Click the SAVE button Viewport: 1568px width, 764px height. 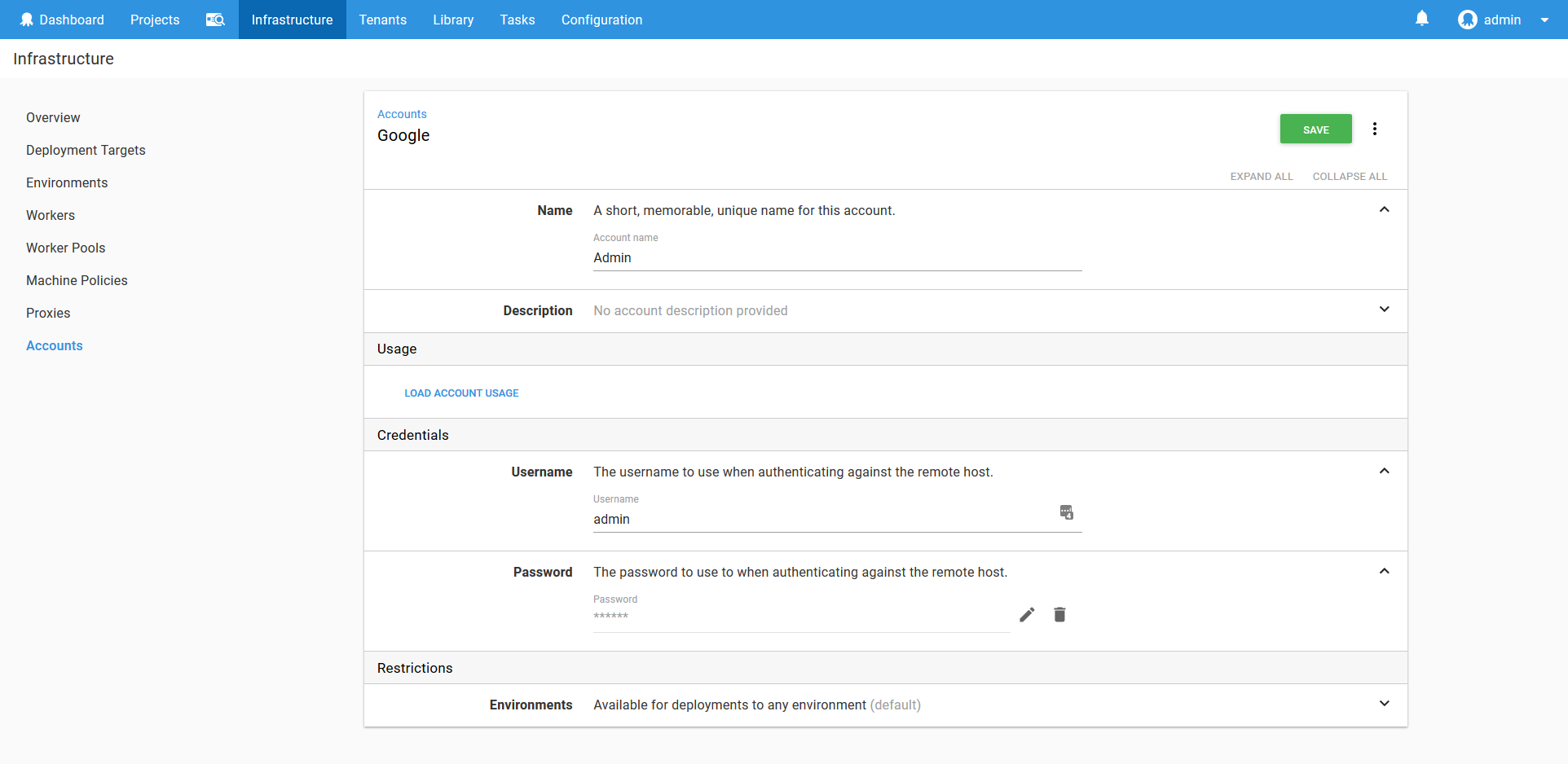[x=1315, y=129]
